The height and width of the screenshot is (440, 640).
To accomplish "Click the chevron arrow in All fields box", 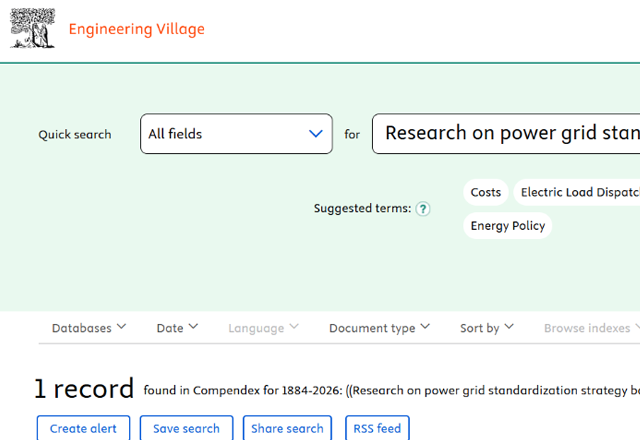I will (316, 134).
